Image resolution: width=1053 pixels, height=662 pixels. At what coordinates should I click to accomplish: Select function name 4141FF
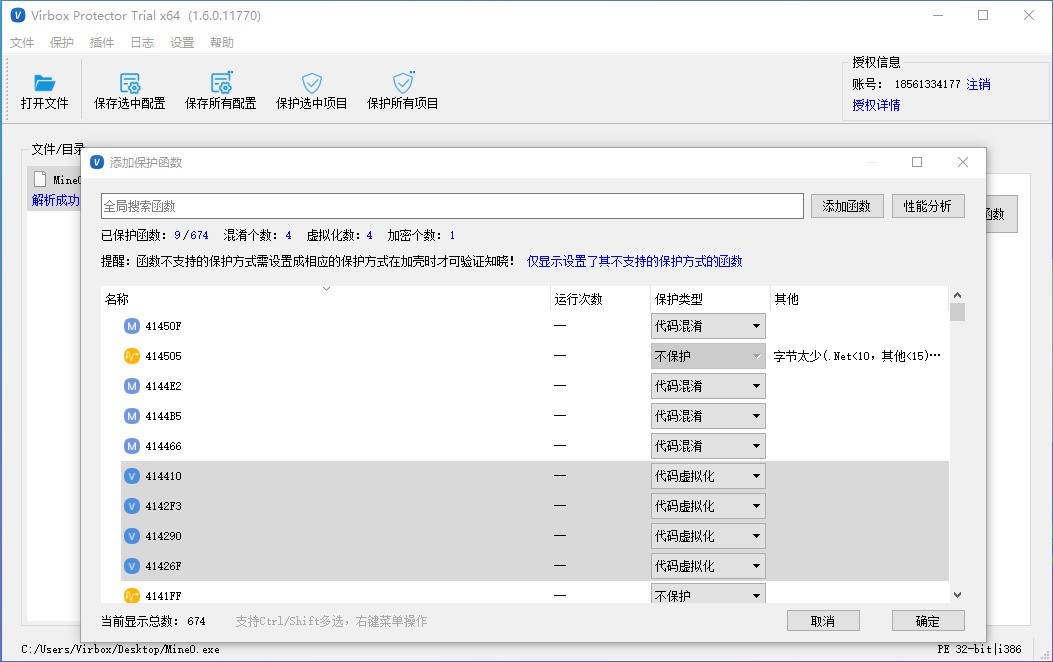163,596
